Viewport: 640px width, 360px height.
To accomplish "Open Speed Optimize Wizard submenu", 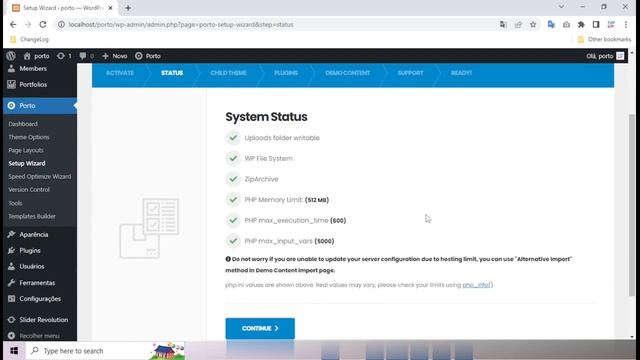I will (40, 177).
